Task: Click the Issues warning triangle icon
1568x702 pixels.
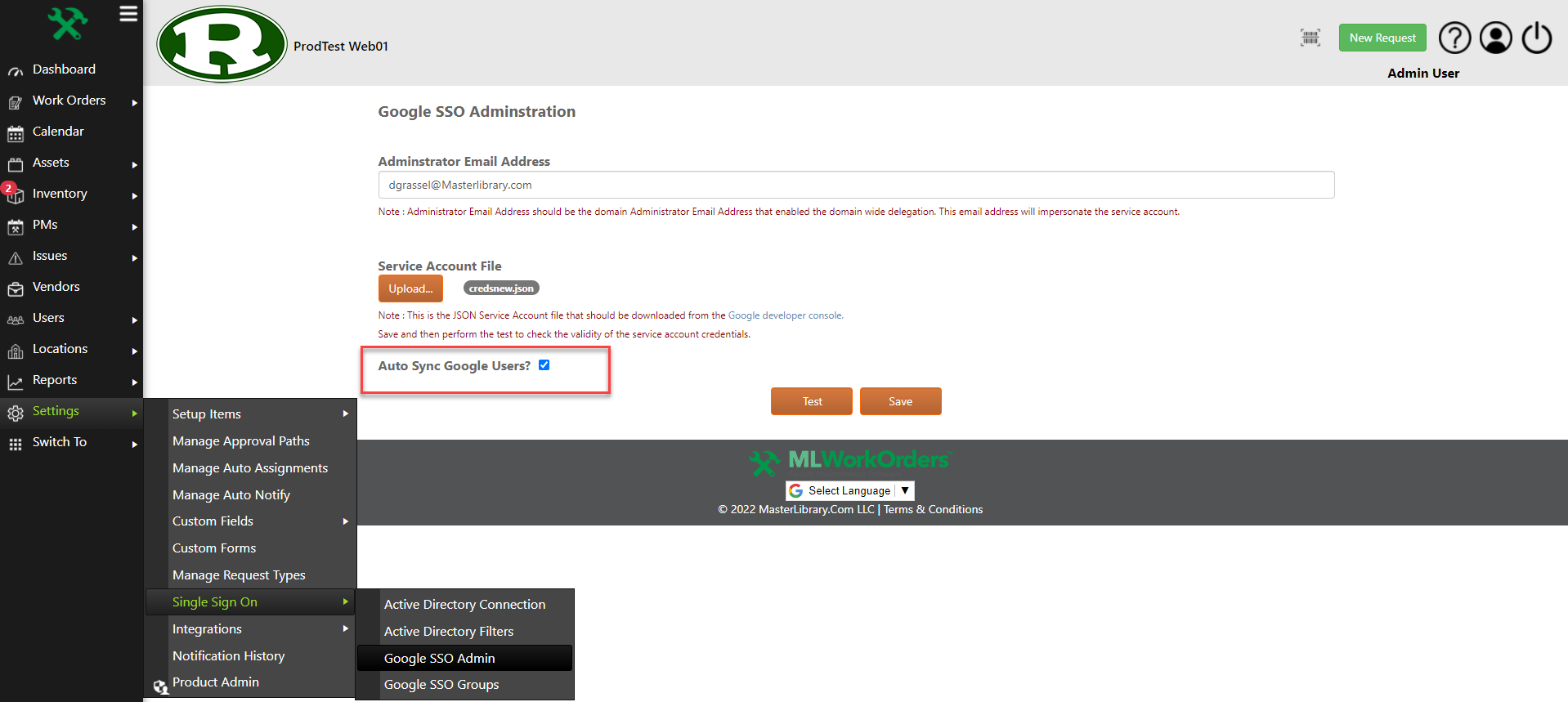Action: (16, 257)
